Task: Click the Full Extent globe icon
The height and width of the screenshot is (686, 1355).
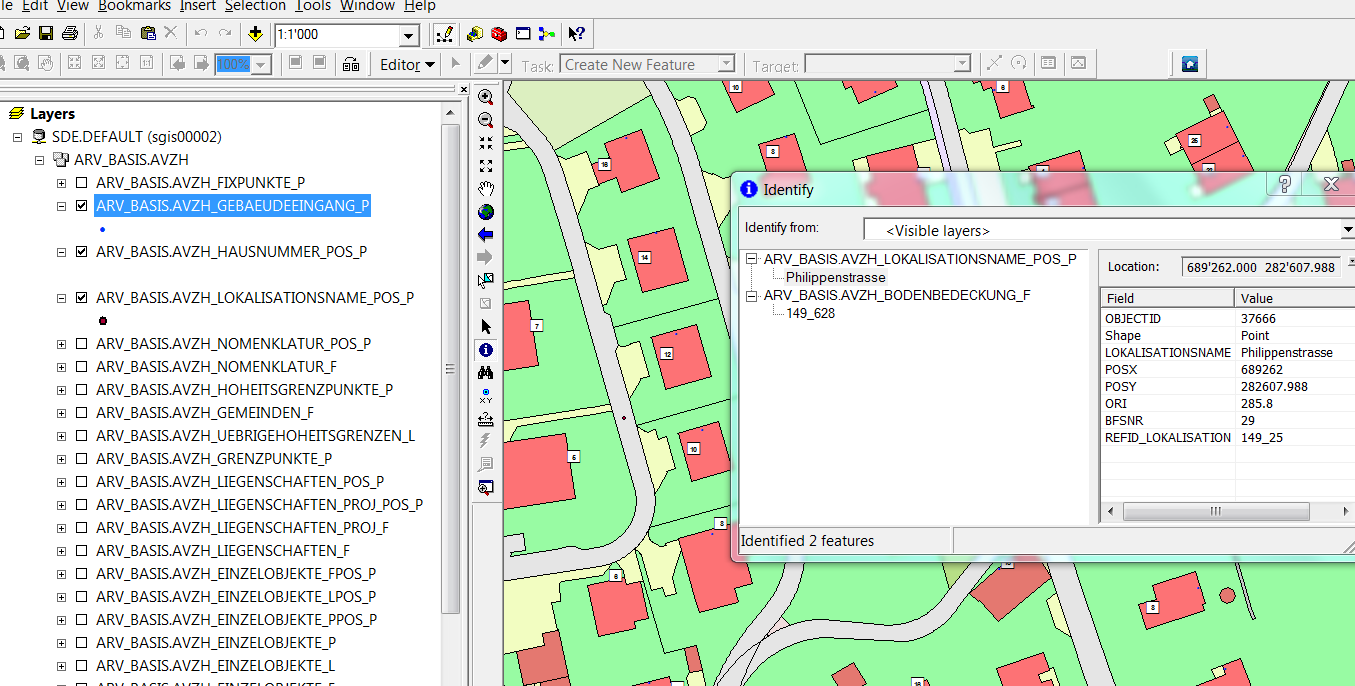Action: tap(486, 212)
